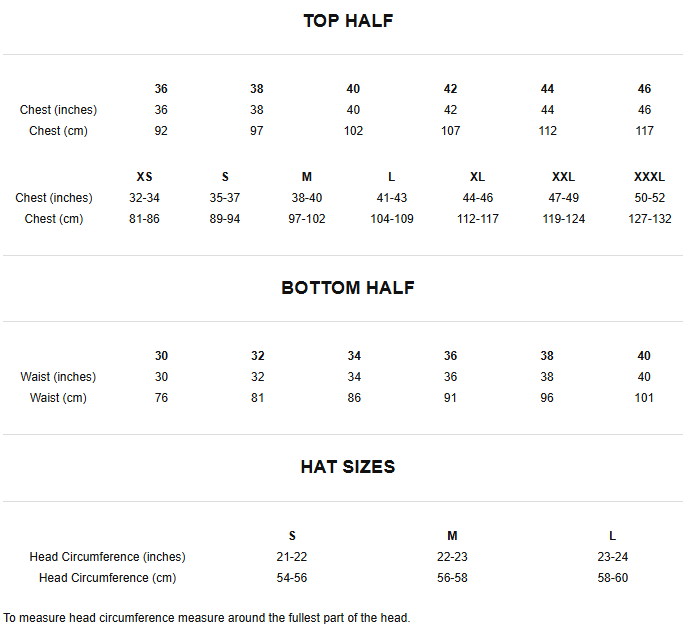Click waist value 76 cm

(x=161, y=398)
